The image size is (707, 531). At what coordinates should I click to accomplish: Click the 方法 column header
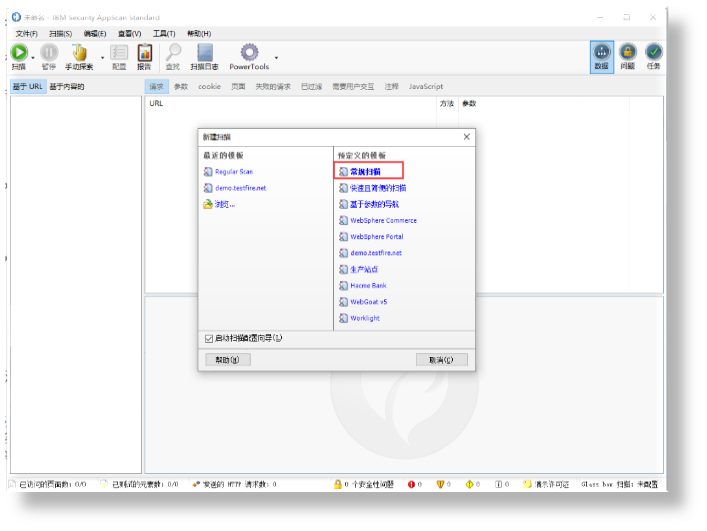(x=447, y=104)
